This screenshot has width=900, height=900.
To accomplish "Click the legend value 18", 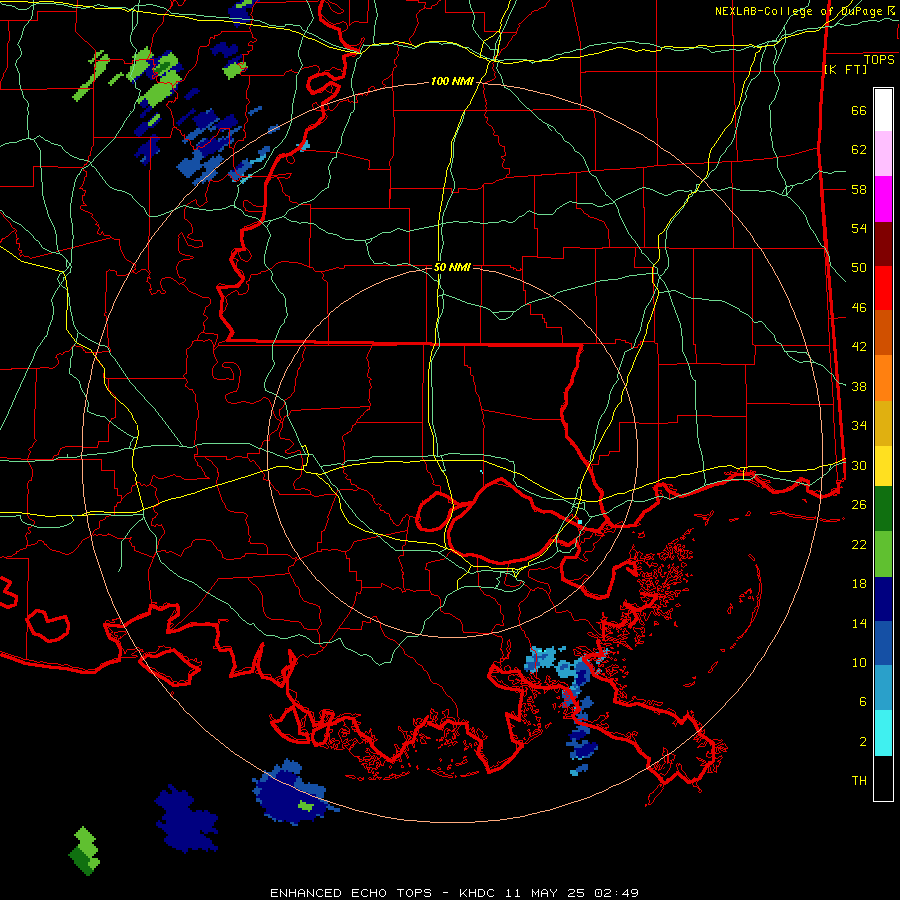I will click(859, 584).
